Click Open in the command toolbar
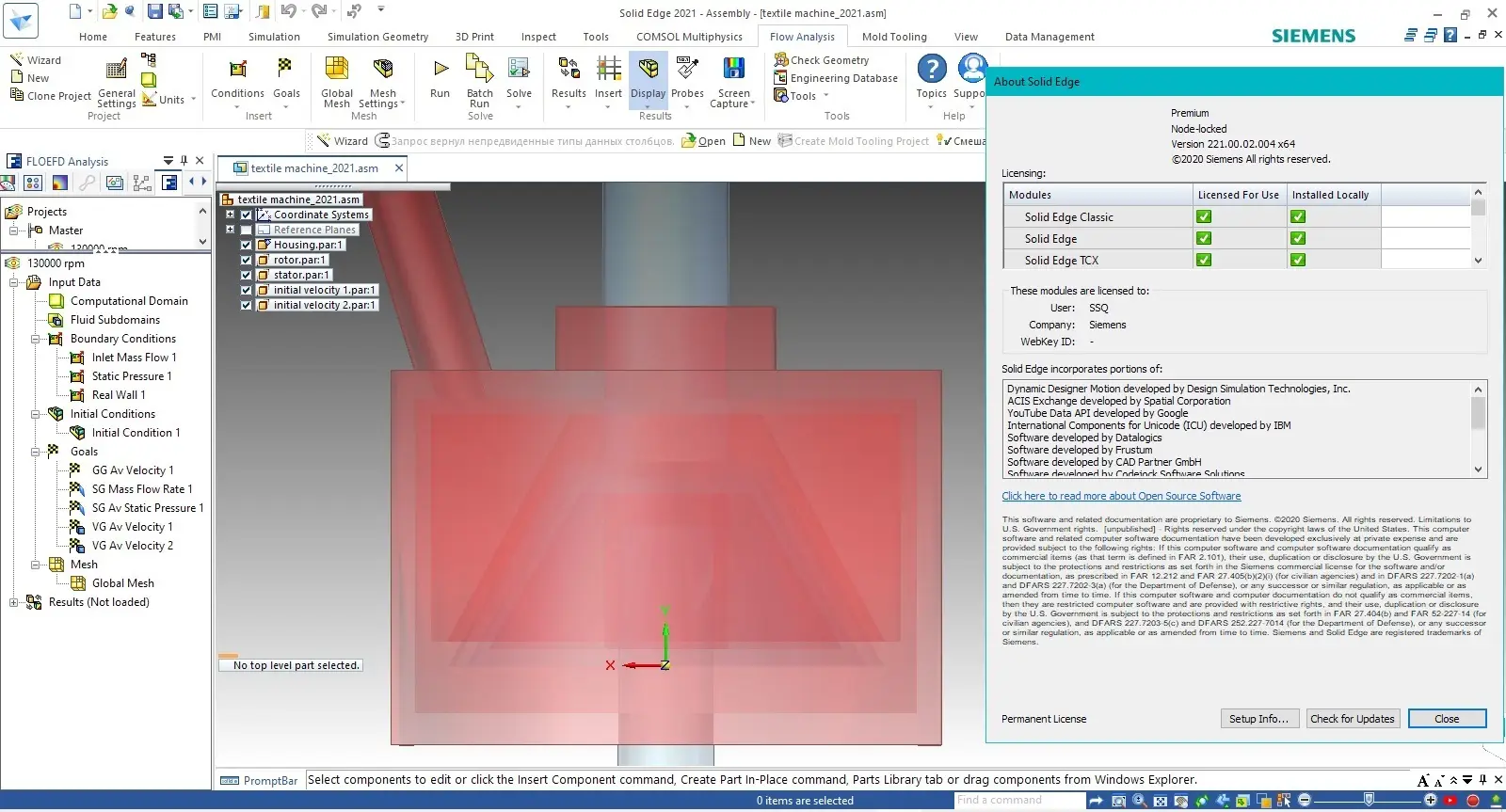The width and height of the screenshot is (1506, 812). [x=704, y=141]
